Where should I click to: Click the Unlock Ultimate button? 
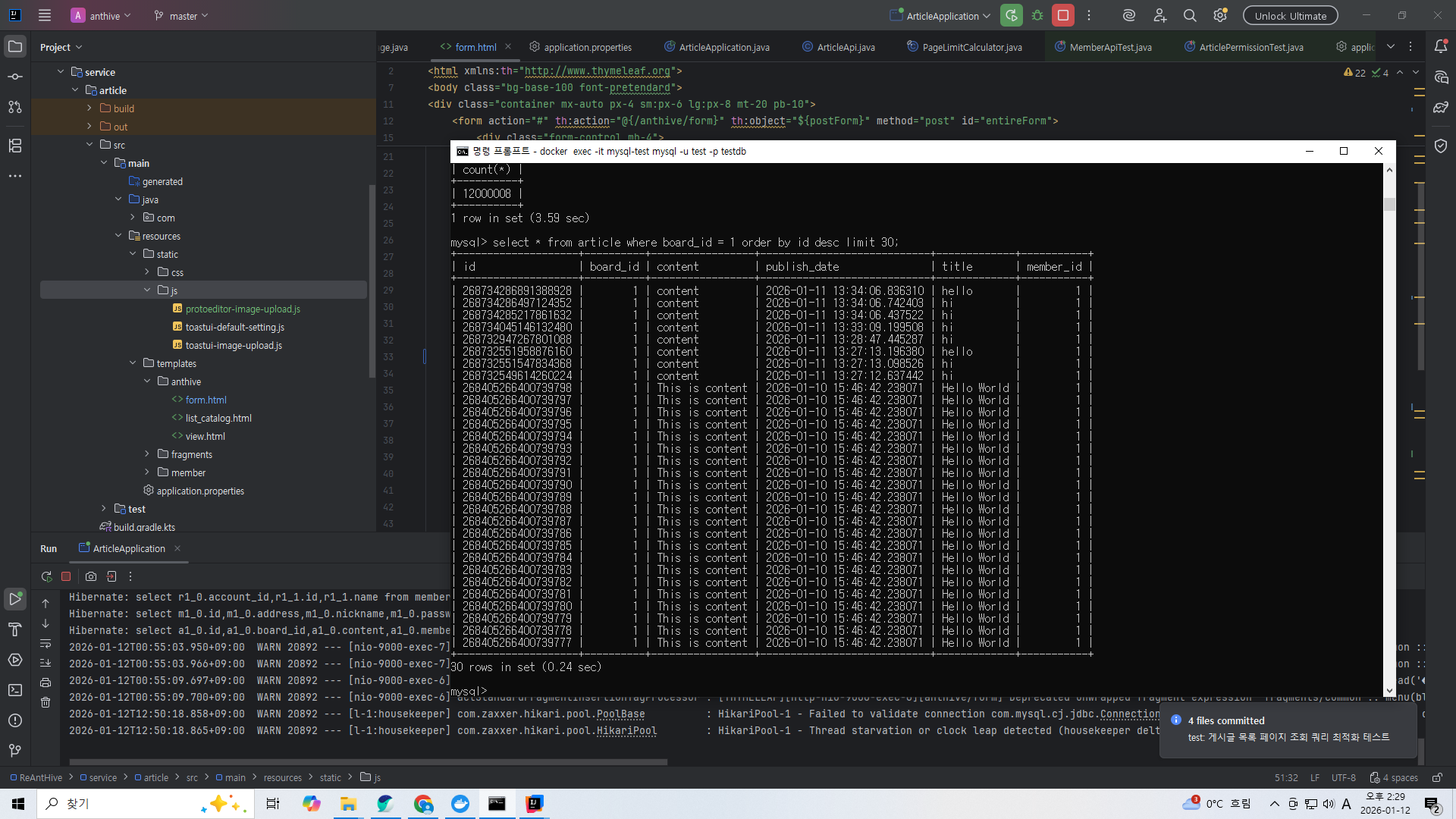tap(1290, 16)
